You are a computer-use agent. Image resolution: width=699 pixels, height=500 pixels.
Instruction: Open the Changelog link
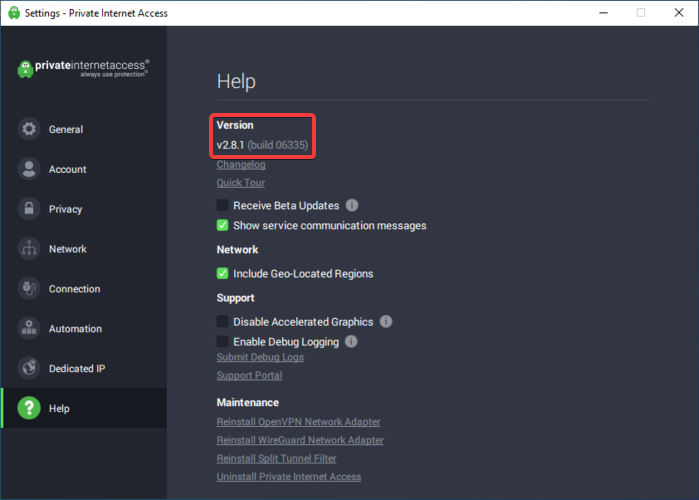pos(241,164)
